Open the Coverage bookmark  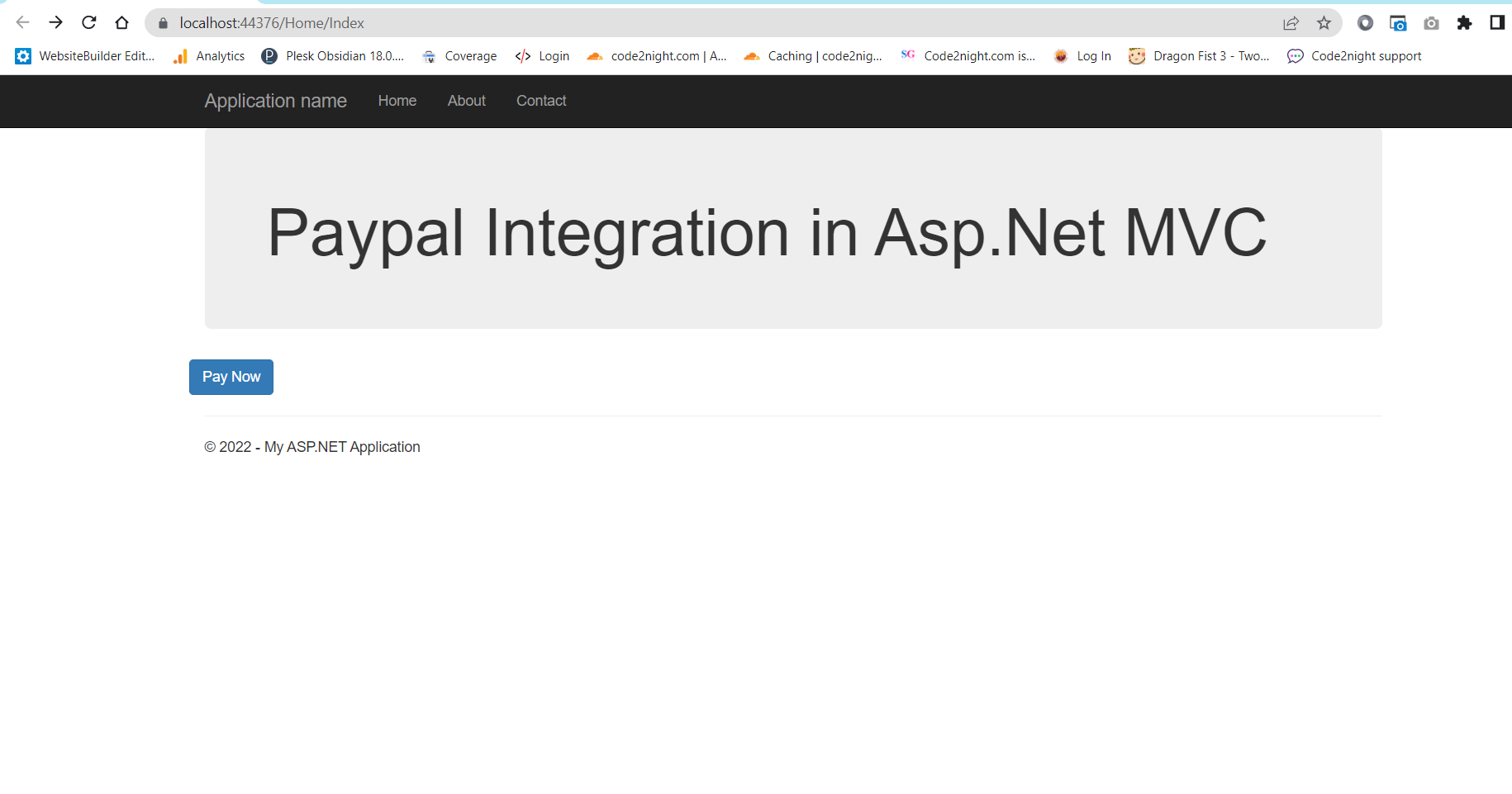(459, 56)
